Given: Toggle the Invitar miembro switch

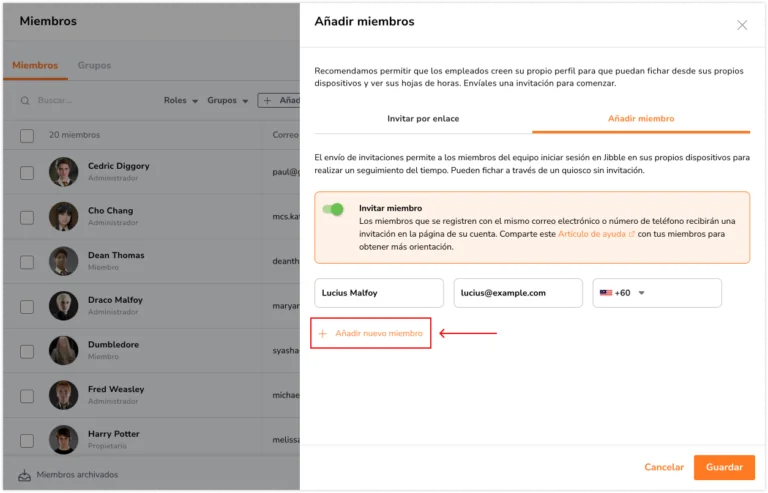Looking at the screenshot, I should [x=333, y=210].
